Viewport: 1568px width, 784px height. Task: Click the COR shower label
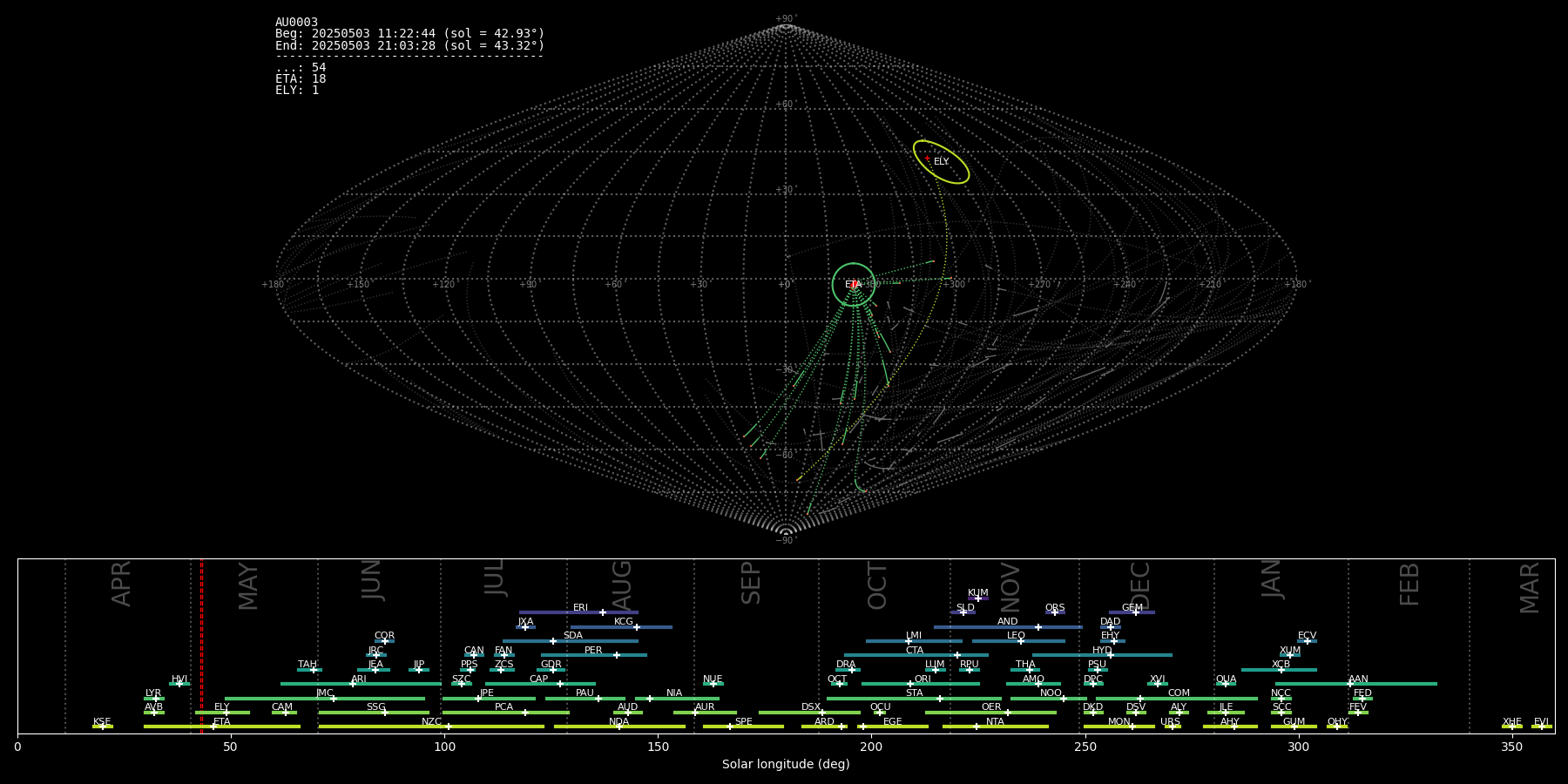[384, 636]
